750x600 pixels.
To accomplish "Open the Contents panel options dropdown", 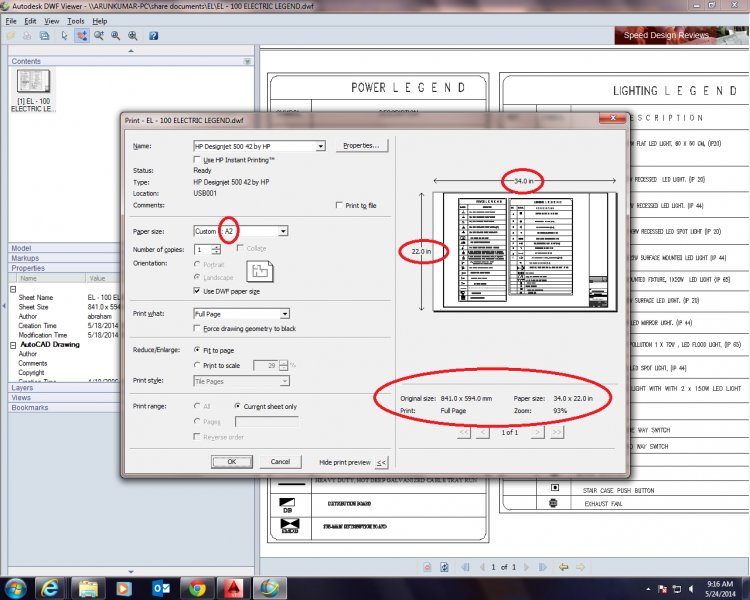I will (247, 61).
